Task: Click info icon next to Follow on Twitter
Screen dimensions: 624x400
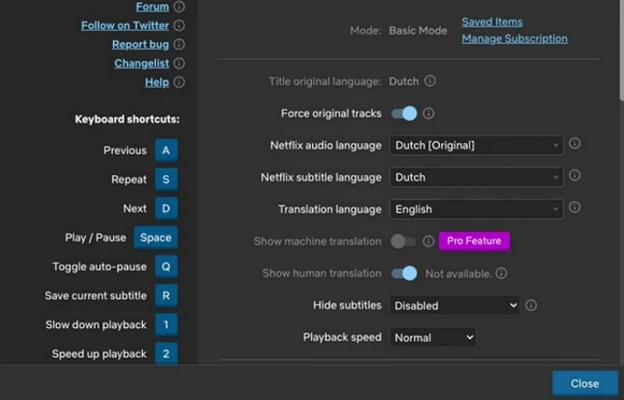Action: coord(179,25)
